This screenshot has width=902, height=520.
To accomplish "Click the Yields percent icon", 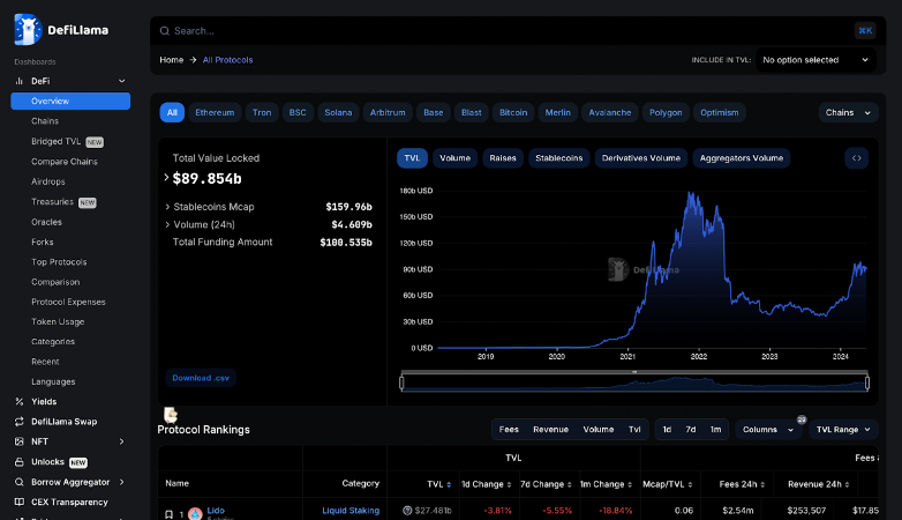I will click(x=19, y=402).
